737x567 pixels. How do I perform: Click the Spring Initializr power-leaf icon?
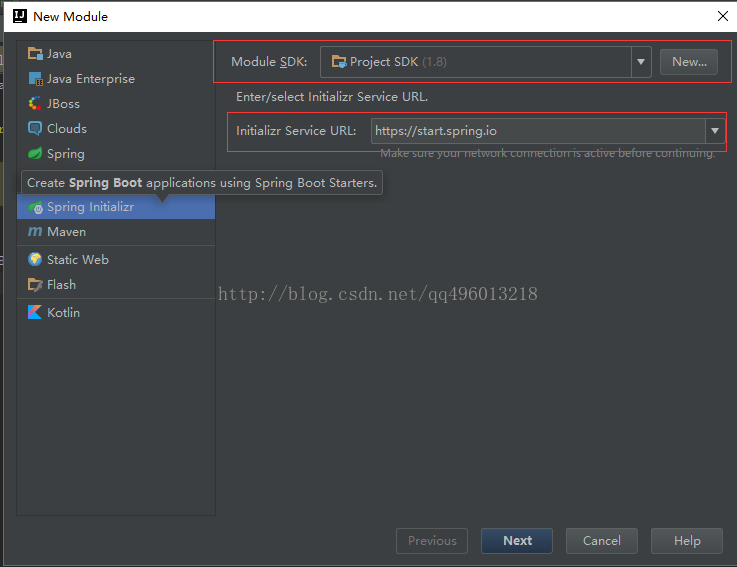tap(35, 207)
